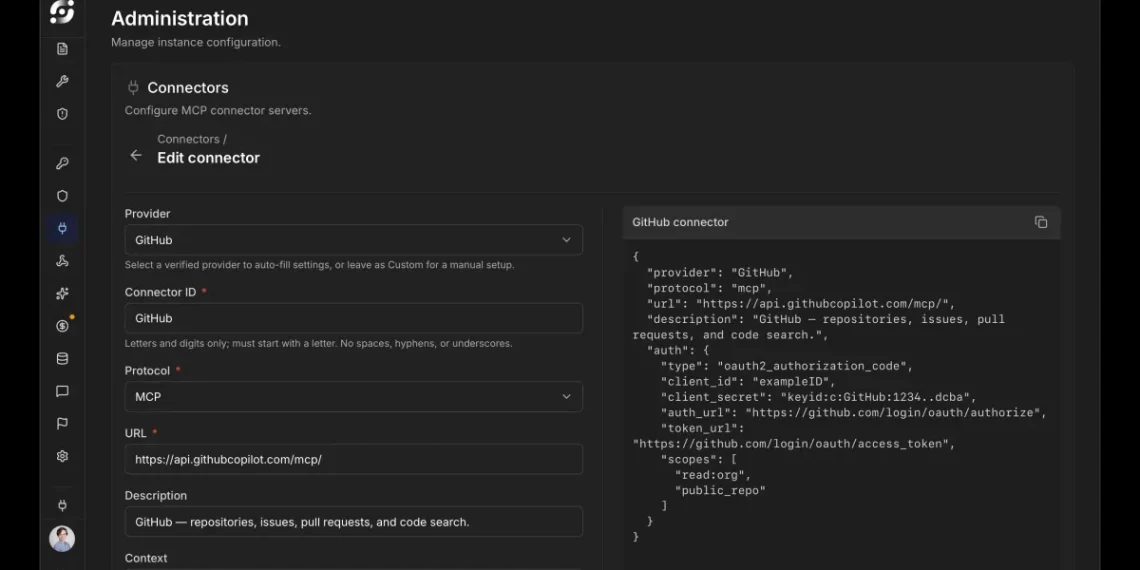
Task: Go back using the arrow beside Edit connector
Action: (x=136, y=156)
